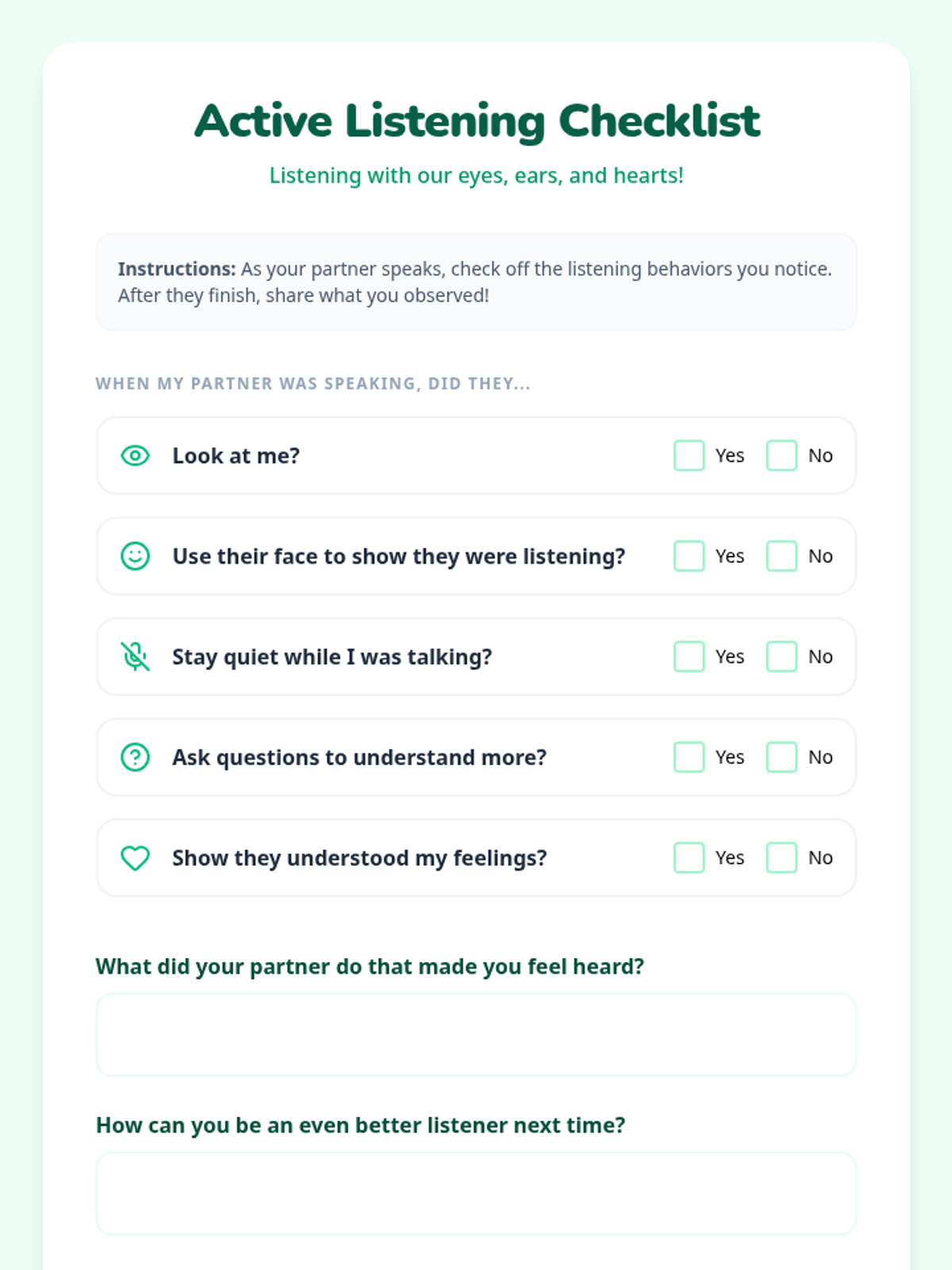Check Yes for Look at me

[689, 456]
